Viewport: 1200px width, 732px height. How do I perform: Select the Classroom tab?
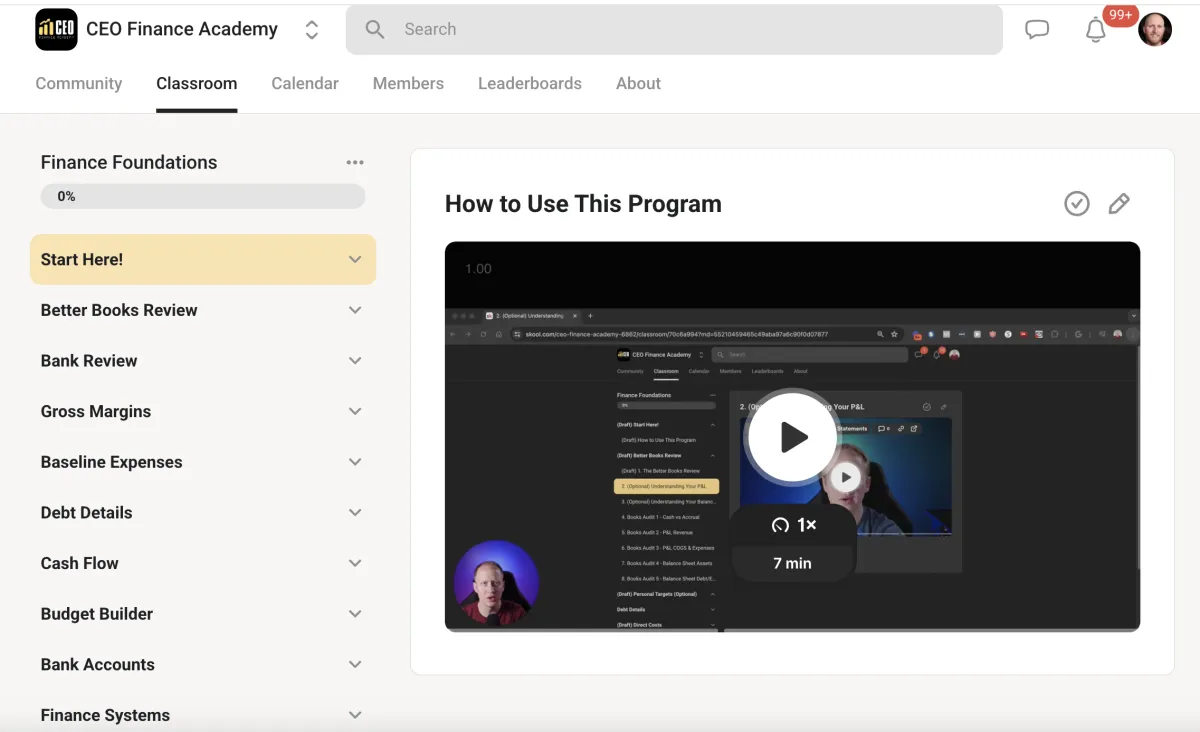[x=197, y=84]
